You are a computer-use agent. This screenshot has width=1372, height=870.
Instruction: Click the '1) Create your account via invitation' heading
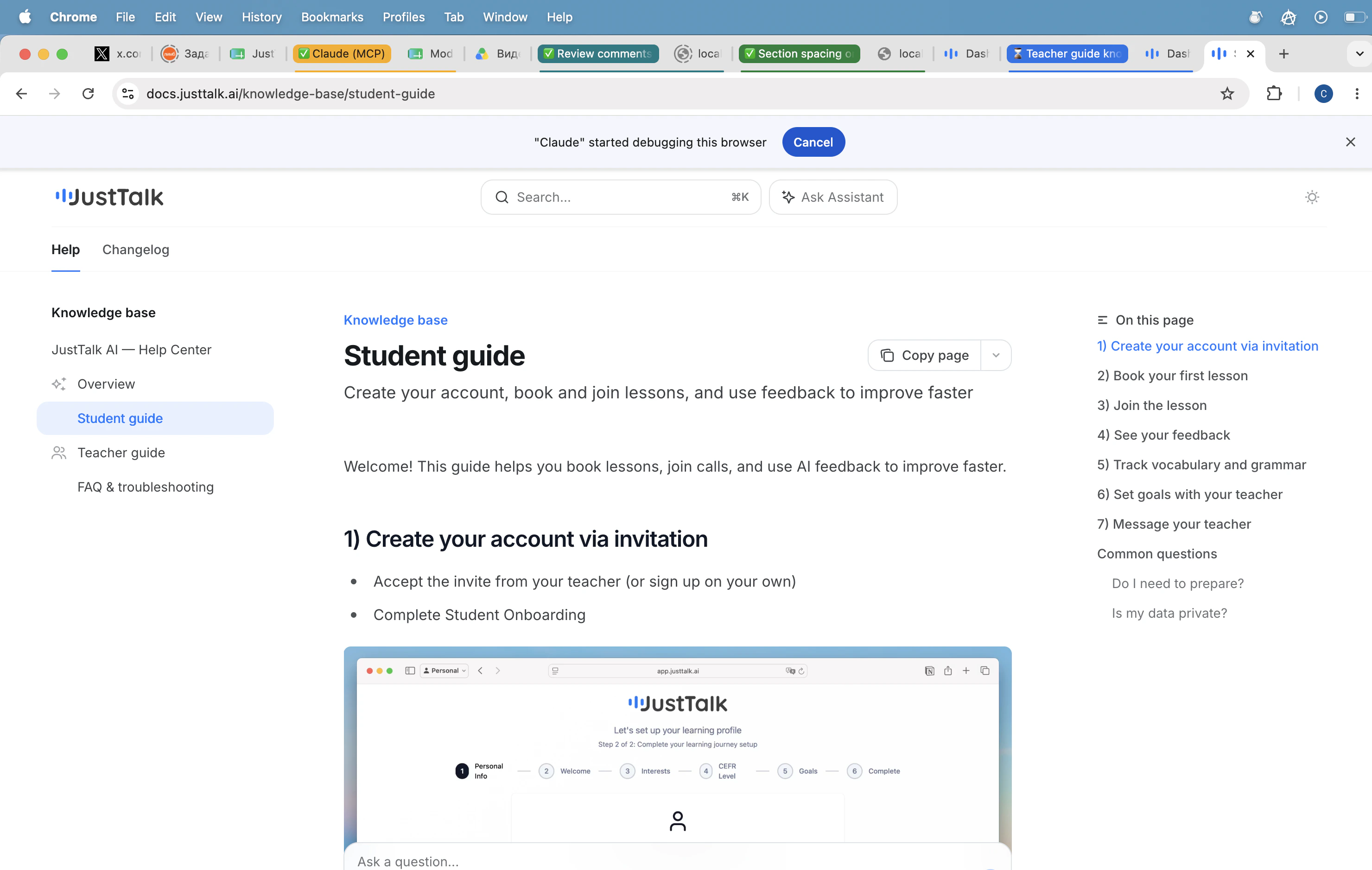point(525,539)
